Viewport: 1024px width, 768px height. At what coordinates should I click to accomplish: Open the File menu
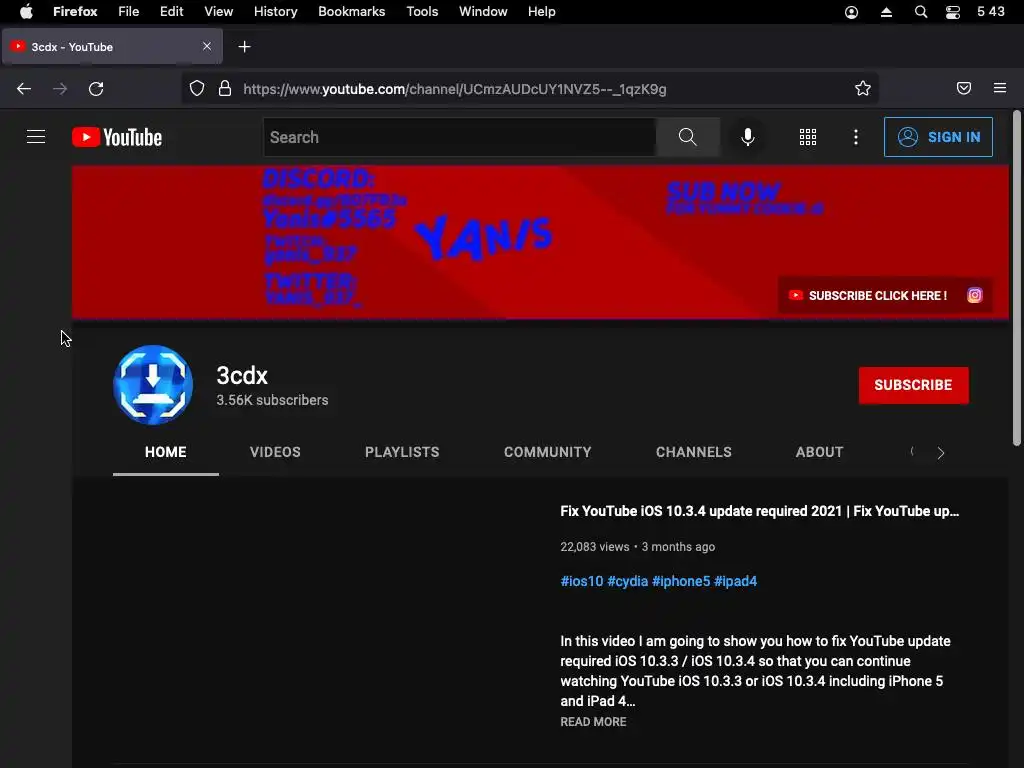pyautogui.click(x=129, y=12)
